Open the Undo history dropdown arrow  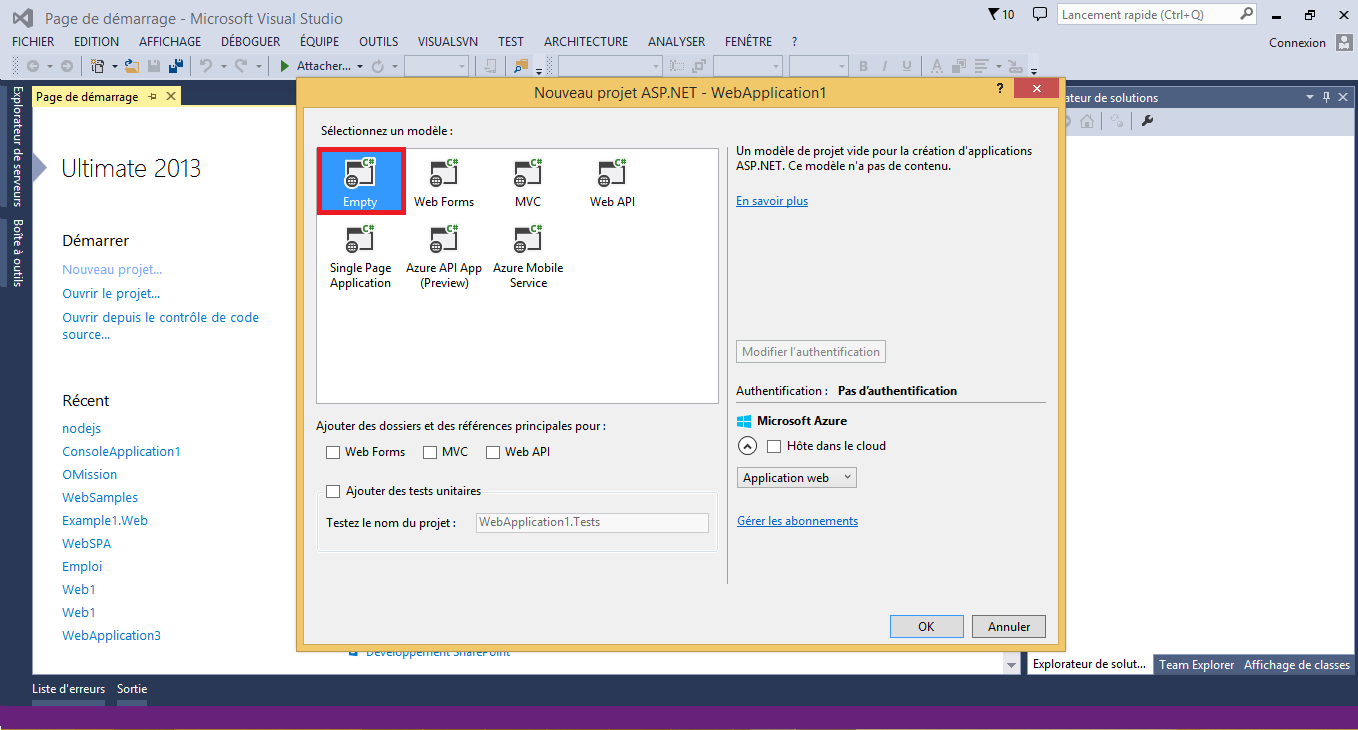tap(223, 67)
